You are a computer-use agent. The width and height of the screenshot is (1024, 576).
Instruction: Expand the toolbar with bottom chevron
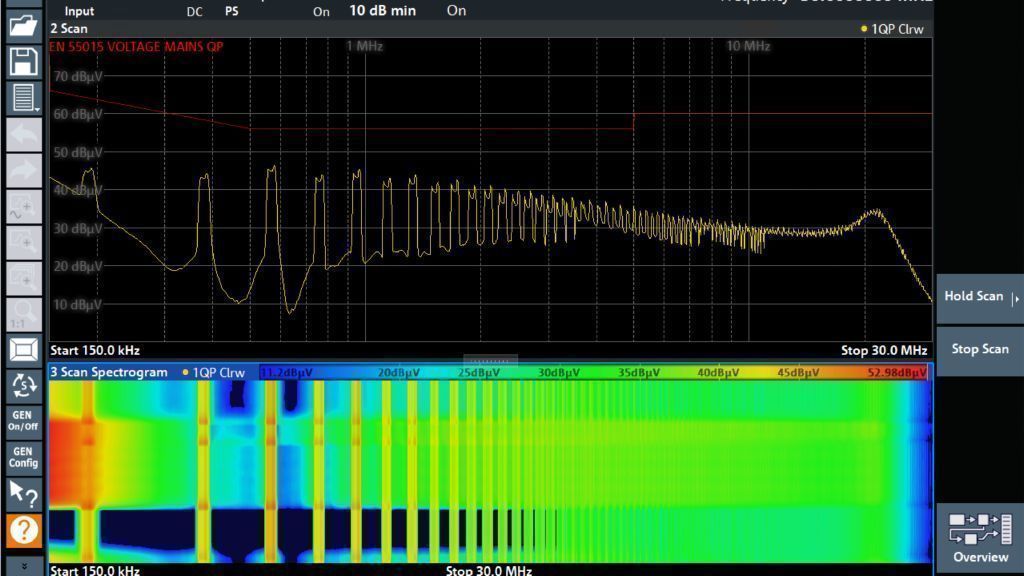(x=24, y=566)
